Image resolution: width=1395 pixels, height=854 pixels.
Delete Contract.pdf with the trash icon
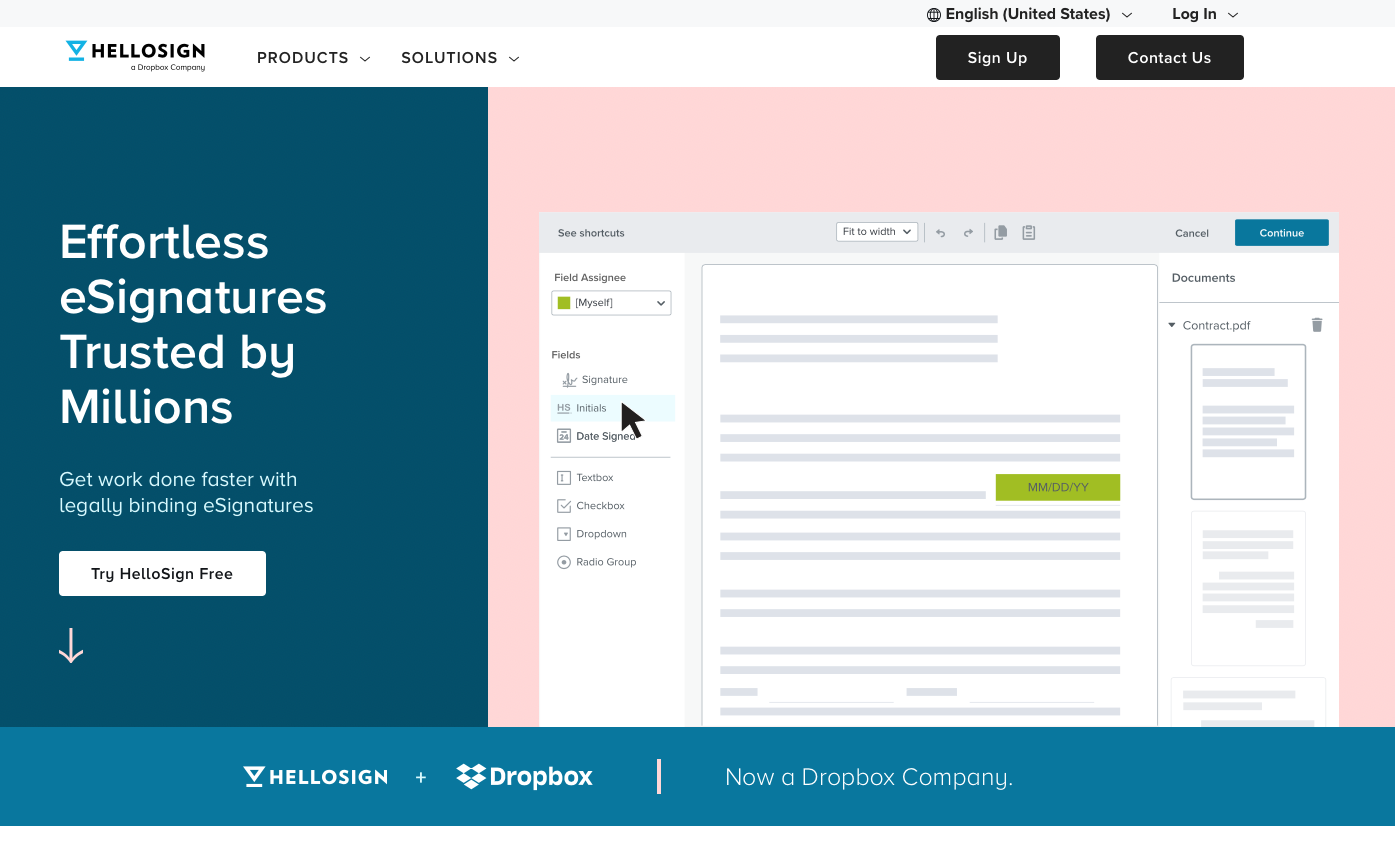pyautogui.click(x=1317, y=325)
